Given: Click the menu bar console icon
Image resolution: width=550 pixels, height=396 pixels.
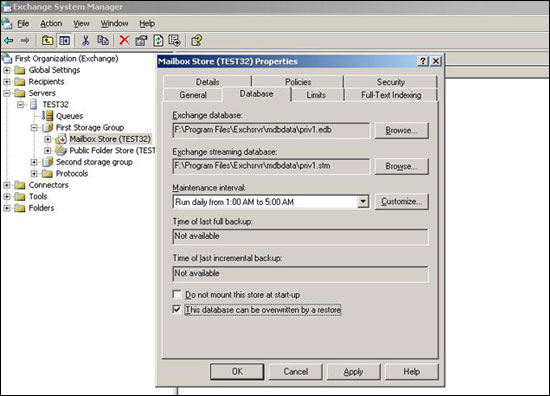Looking at the screenshot, I should point(7,24).
